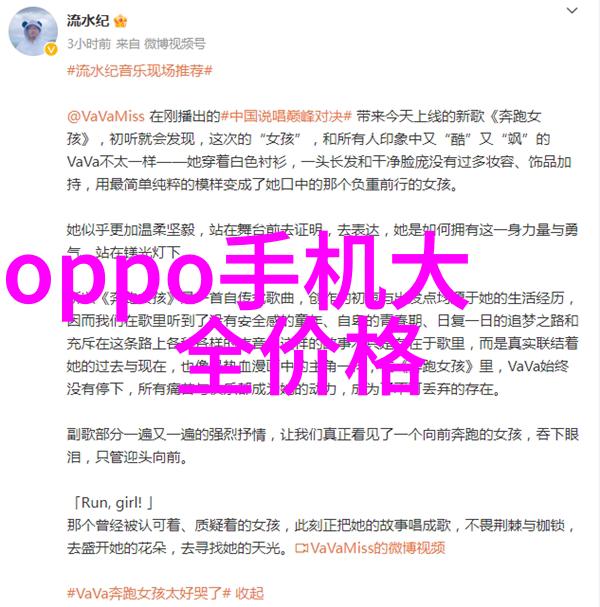Click the 来自 label beside timestamp
The width and height of the screenshot is (600, 607).
[x=128, y=44]
